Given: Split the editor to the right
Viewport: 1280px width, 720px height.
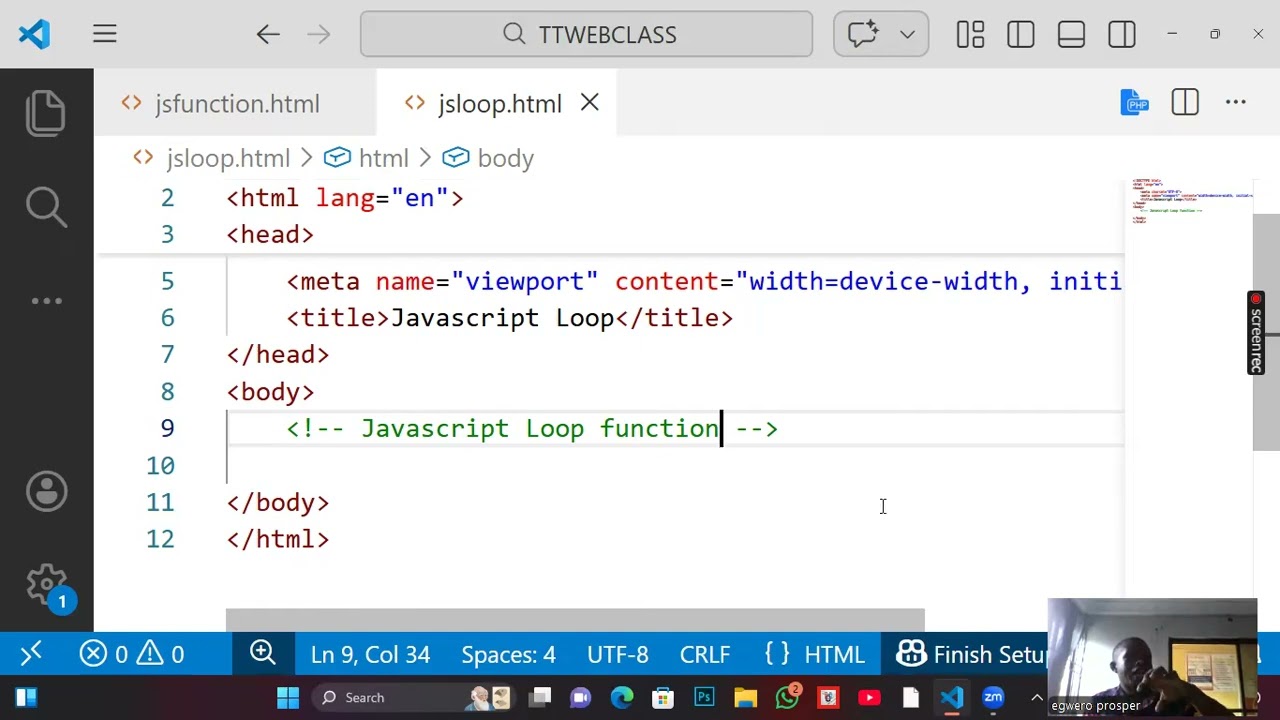Looking at the screenshot, I should click(1185, 102).
